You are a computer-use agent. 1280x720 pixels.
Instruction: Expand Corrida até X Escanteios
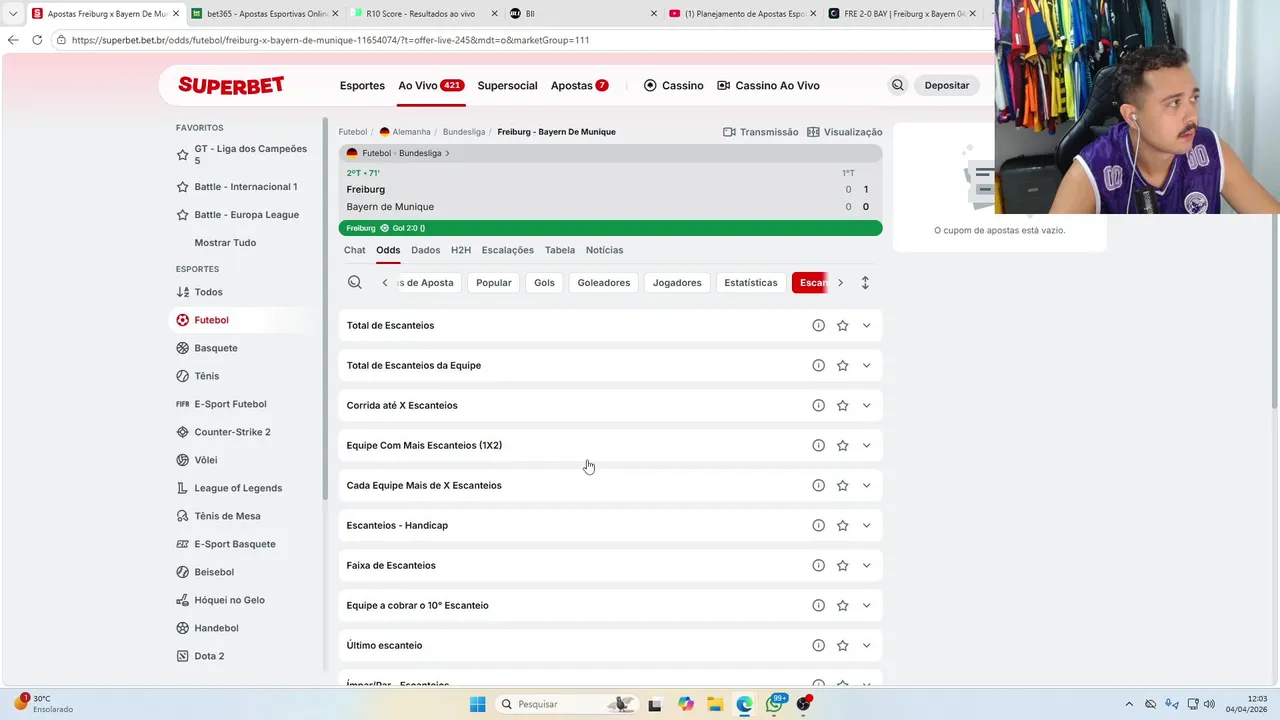click(866, 405)
